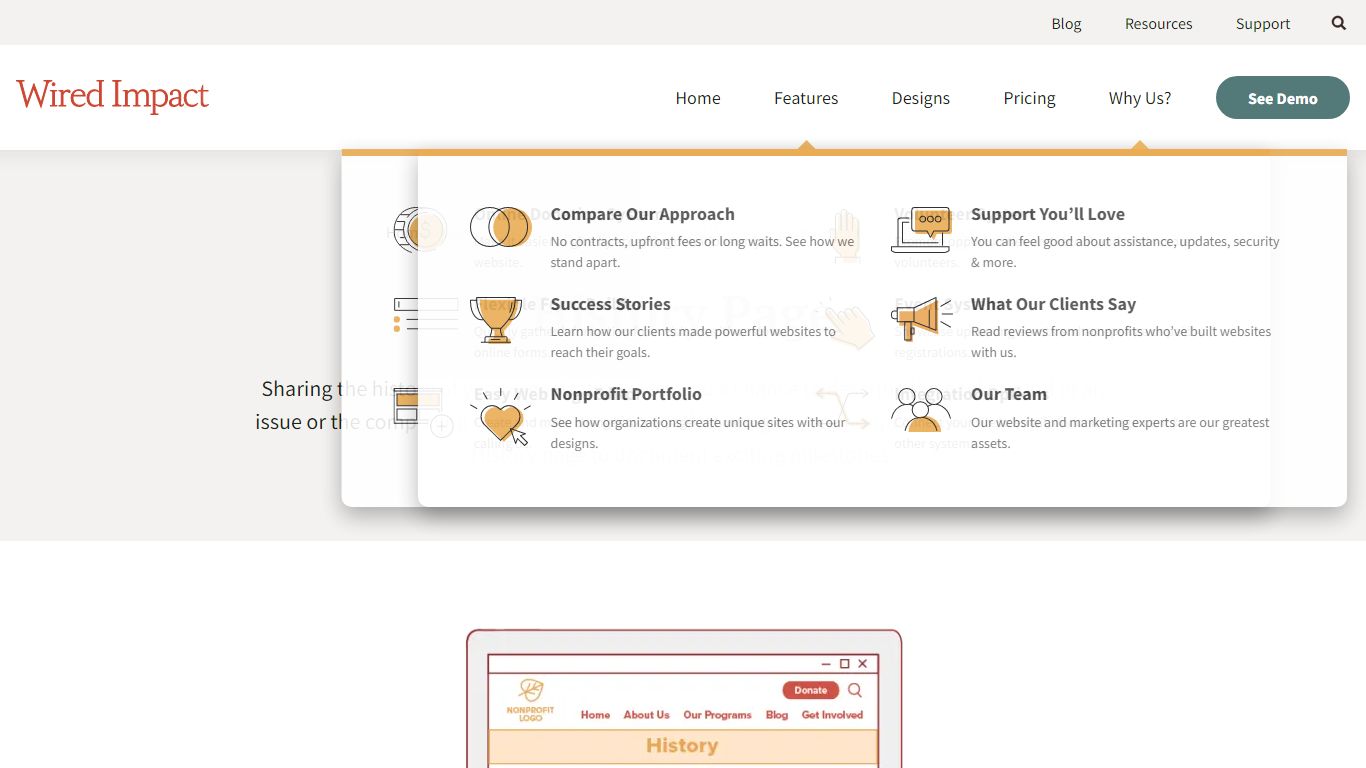
Task: Click the people Our Team icon
Action: 921,409
